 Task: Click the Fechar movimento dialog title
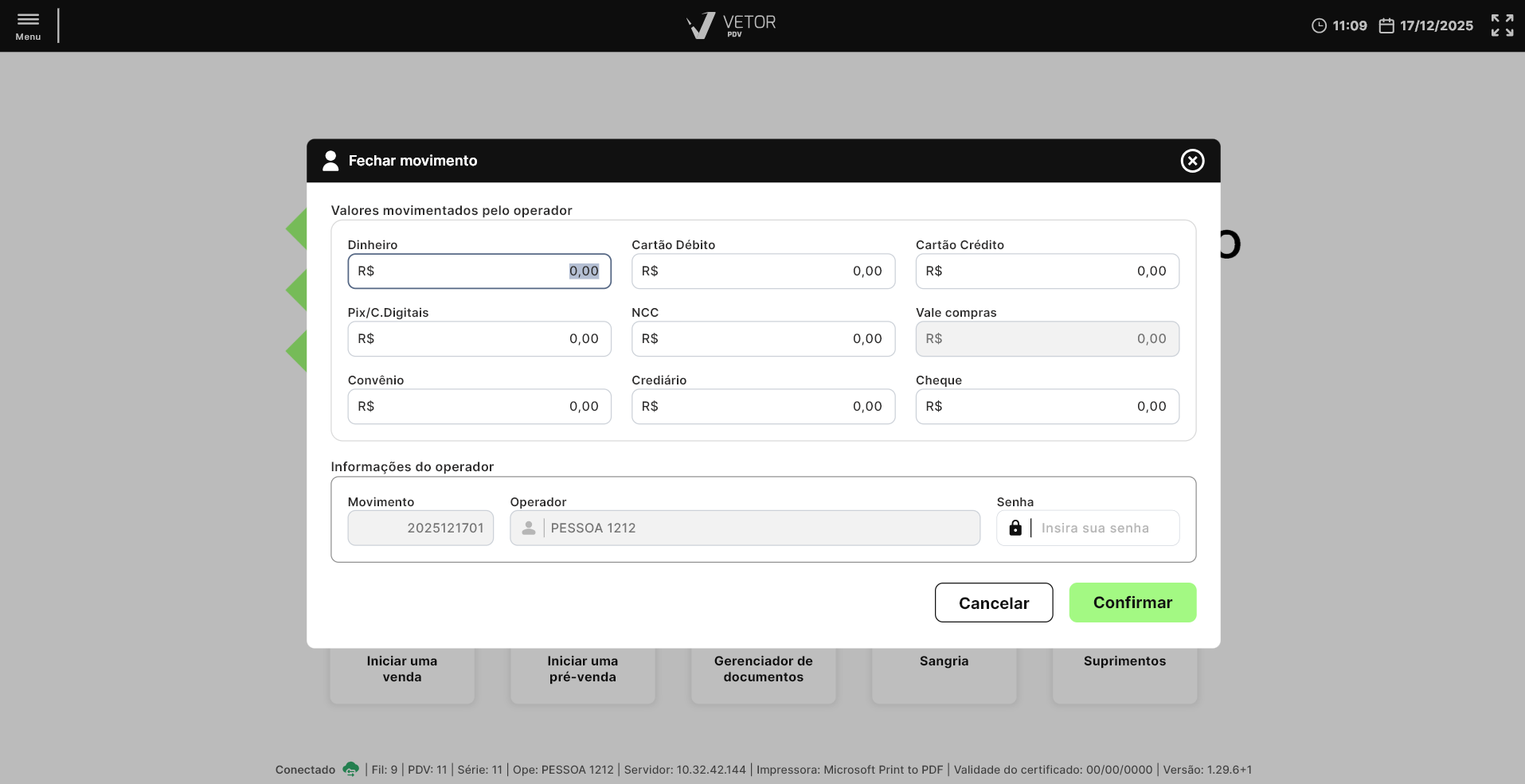click(x=413, y=161)
